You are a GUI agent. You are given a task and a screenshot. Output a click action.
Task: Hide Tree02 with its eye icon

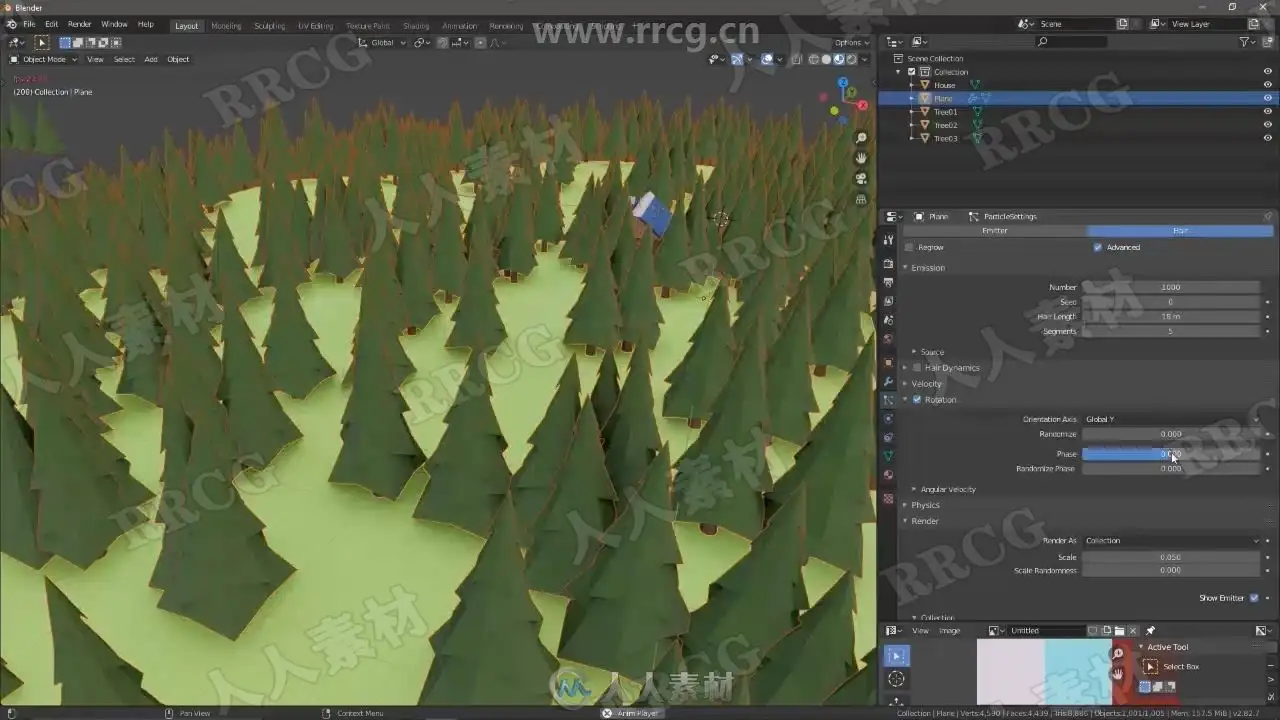(1268, 125)
